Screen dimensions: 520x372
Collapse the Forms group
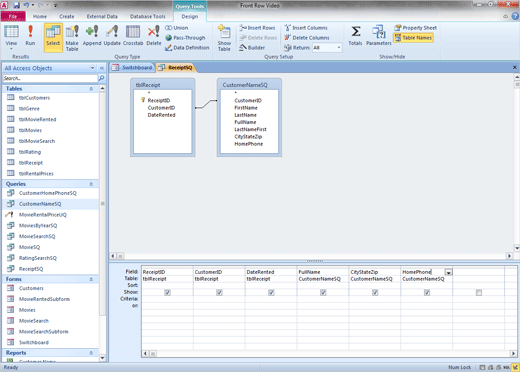[x=91, y=279]
